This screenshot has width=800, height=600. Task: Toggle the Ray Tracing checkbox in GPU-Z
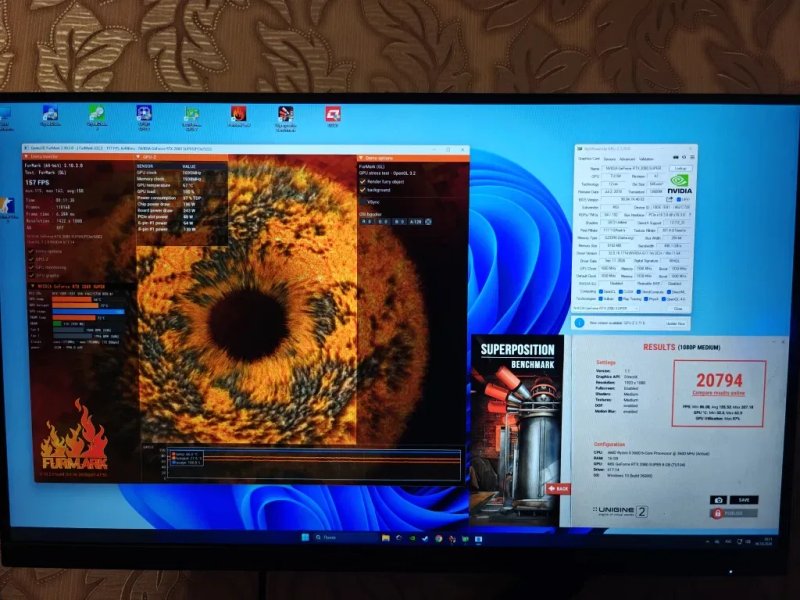(620, 299)
